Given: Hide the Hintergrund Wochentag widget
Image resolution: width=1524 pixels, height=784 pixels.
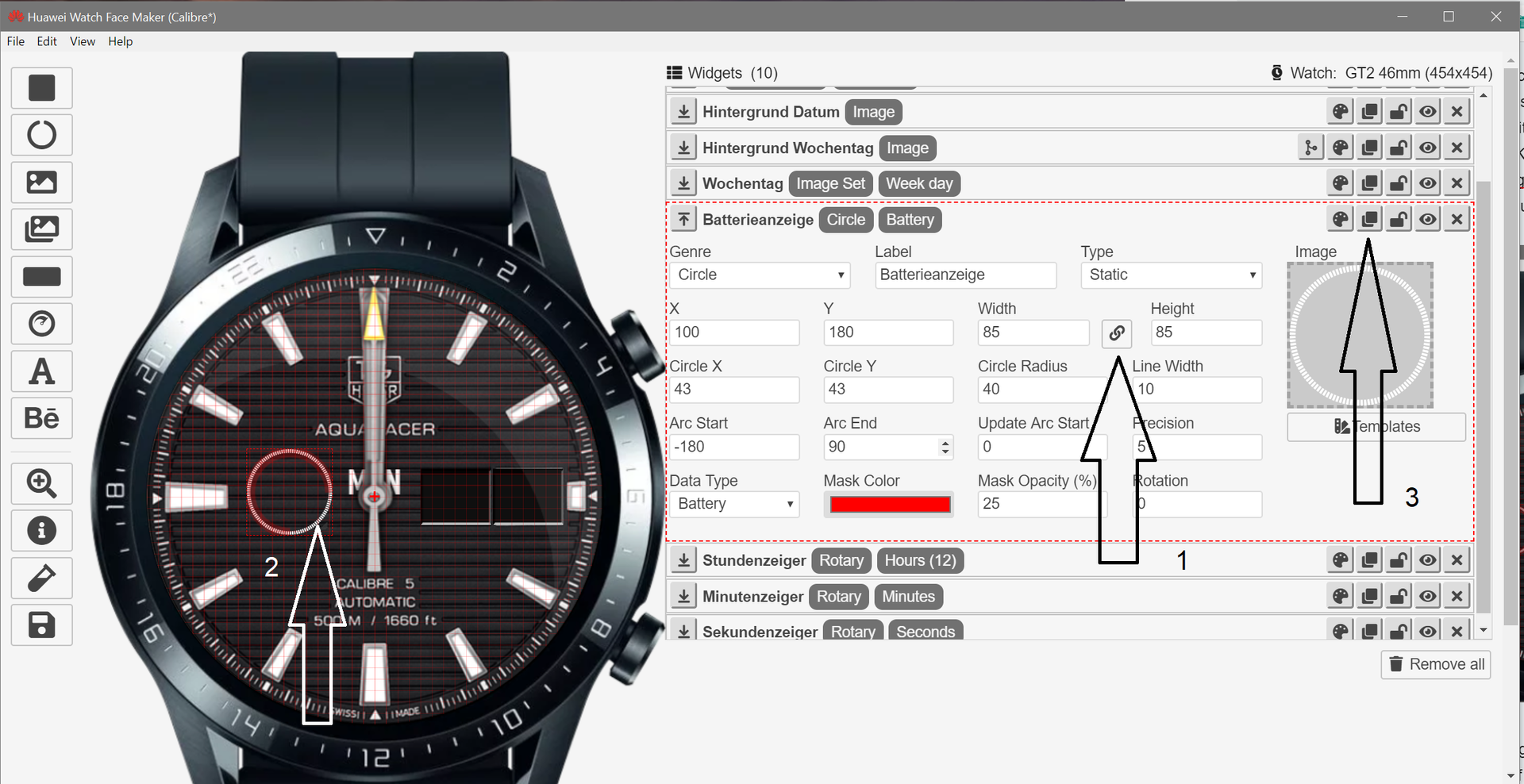Looking at the screenshot, I should [1428, 148].
